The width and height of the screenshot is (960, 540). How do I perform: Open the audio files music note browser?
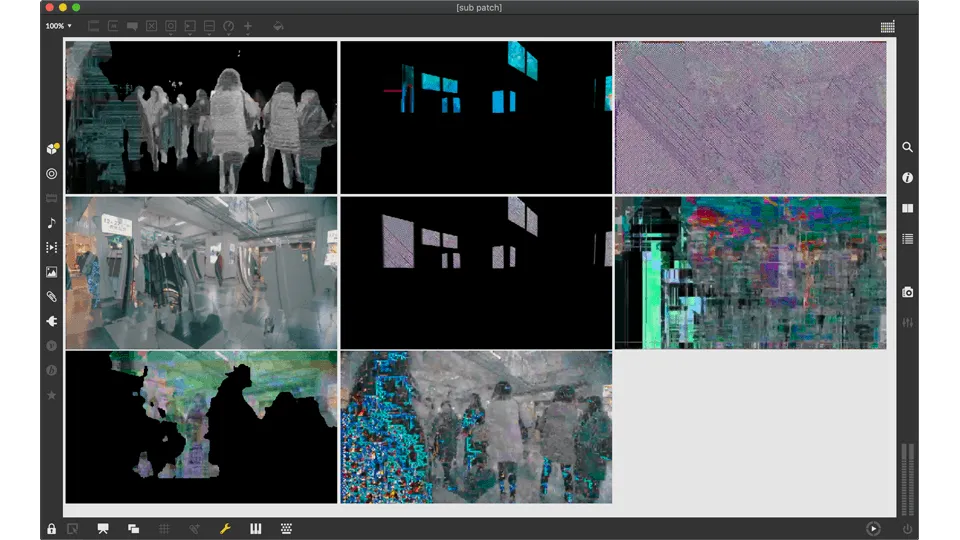51,223
